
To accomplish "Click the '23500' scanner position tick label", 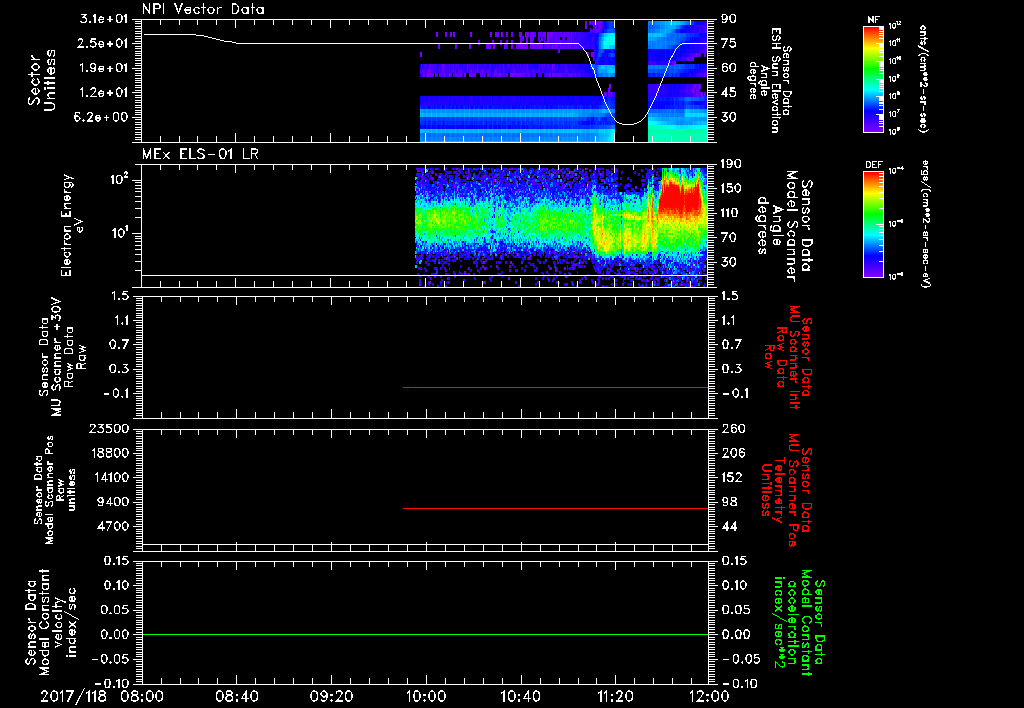I will tap(108, 428).
